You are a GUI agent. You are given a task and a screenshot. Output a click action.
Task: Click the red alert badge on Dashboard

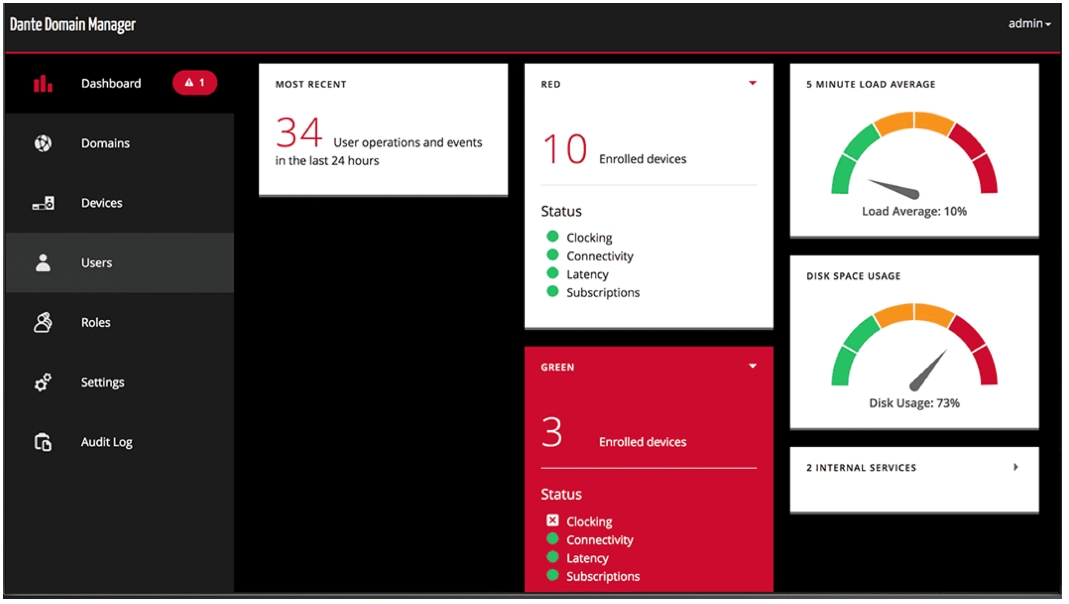click(x=195, y=83)
